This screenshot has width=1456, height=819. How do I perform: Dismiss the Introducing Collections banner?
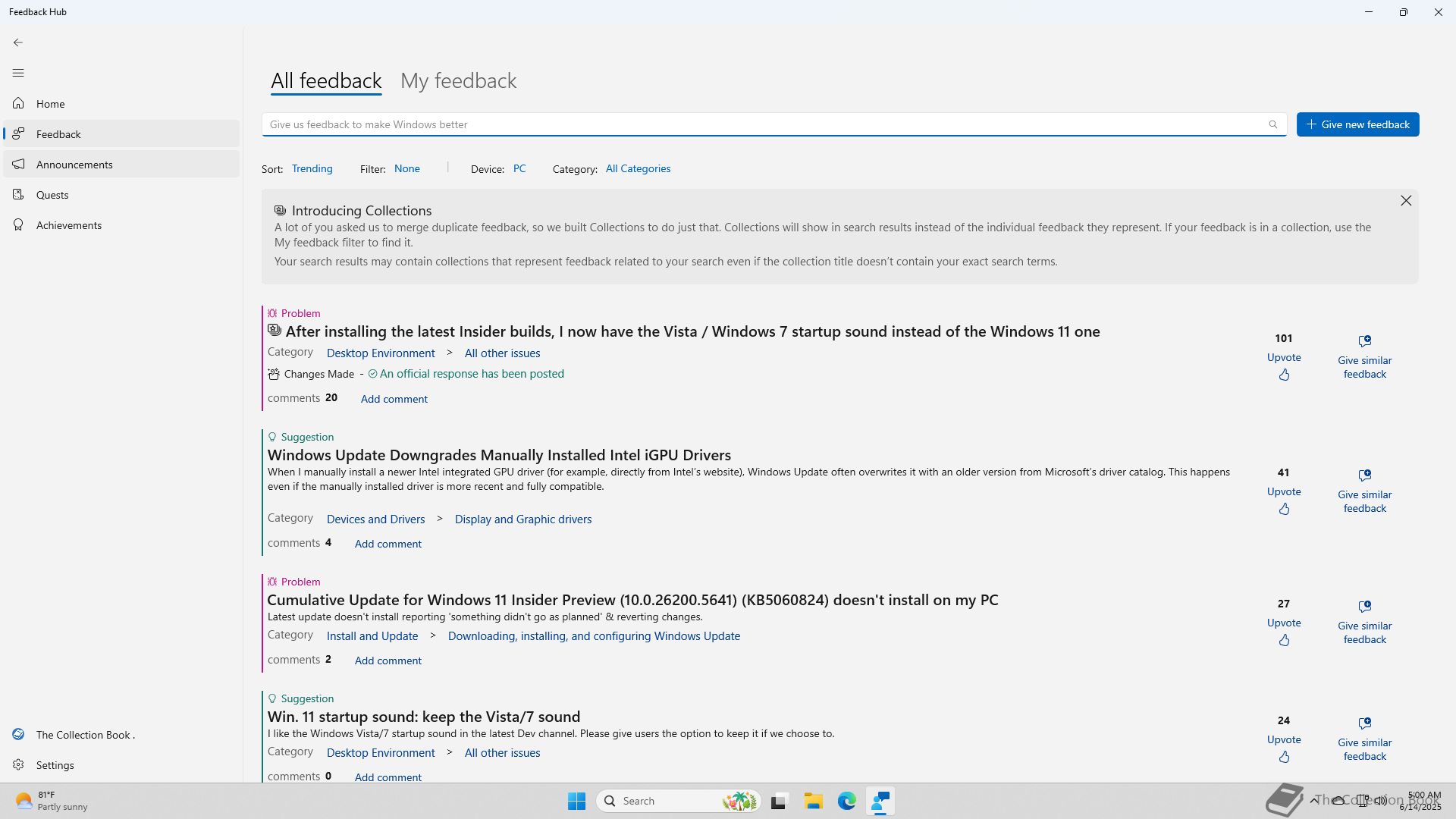1406,201
